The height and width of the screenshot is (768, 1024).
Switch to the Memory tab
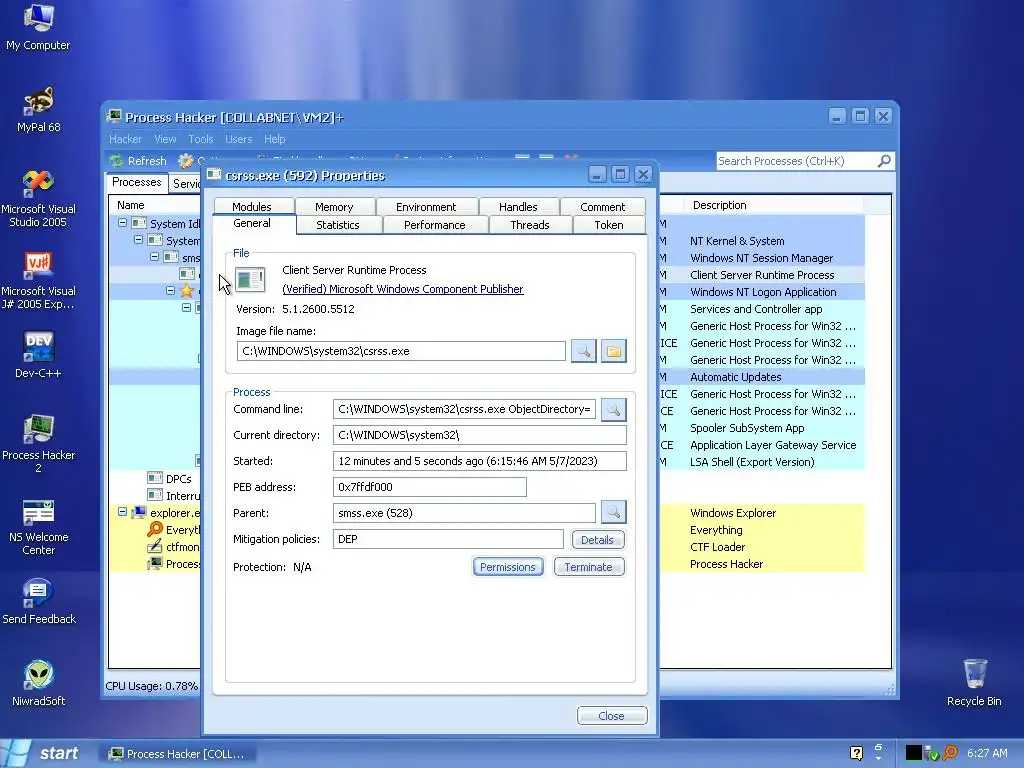coord(334,206)
